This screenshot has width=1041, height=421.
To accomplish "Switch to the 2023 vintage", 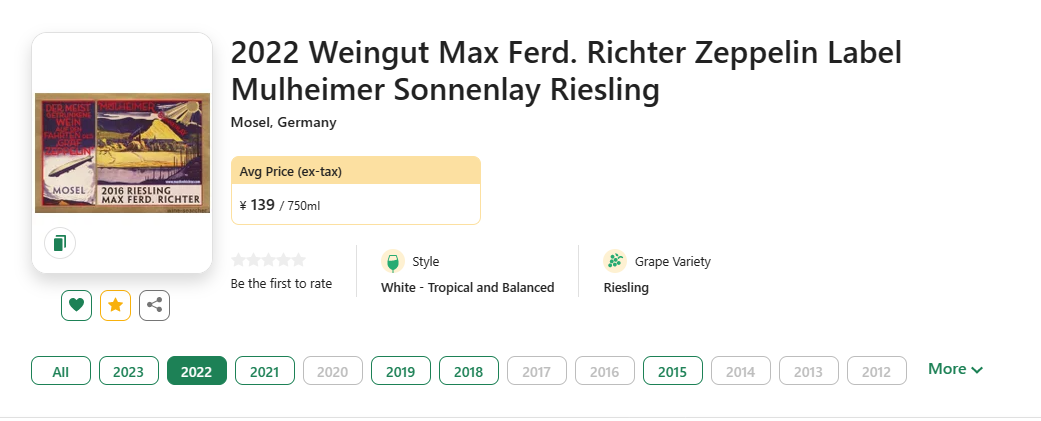I will (129, 371).
